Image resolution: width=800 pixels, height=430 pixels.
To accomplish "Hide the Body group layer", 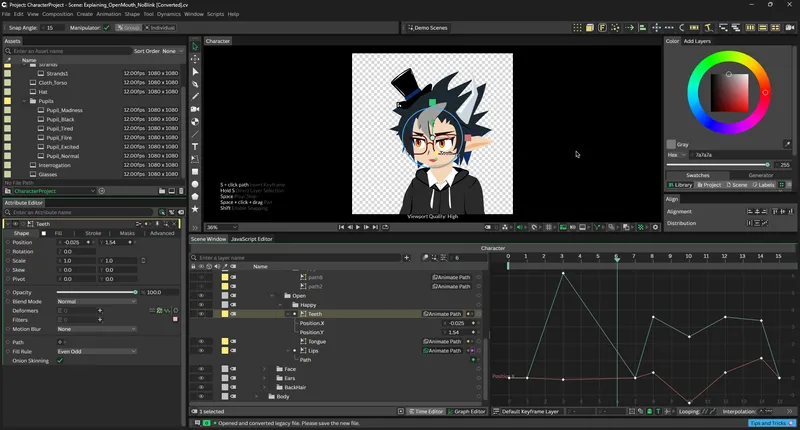I will point(201,397).
